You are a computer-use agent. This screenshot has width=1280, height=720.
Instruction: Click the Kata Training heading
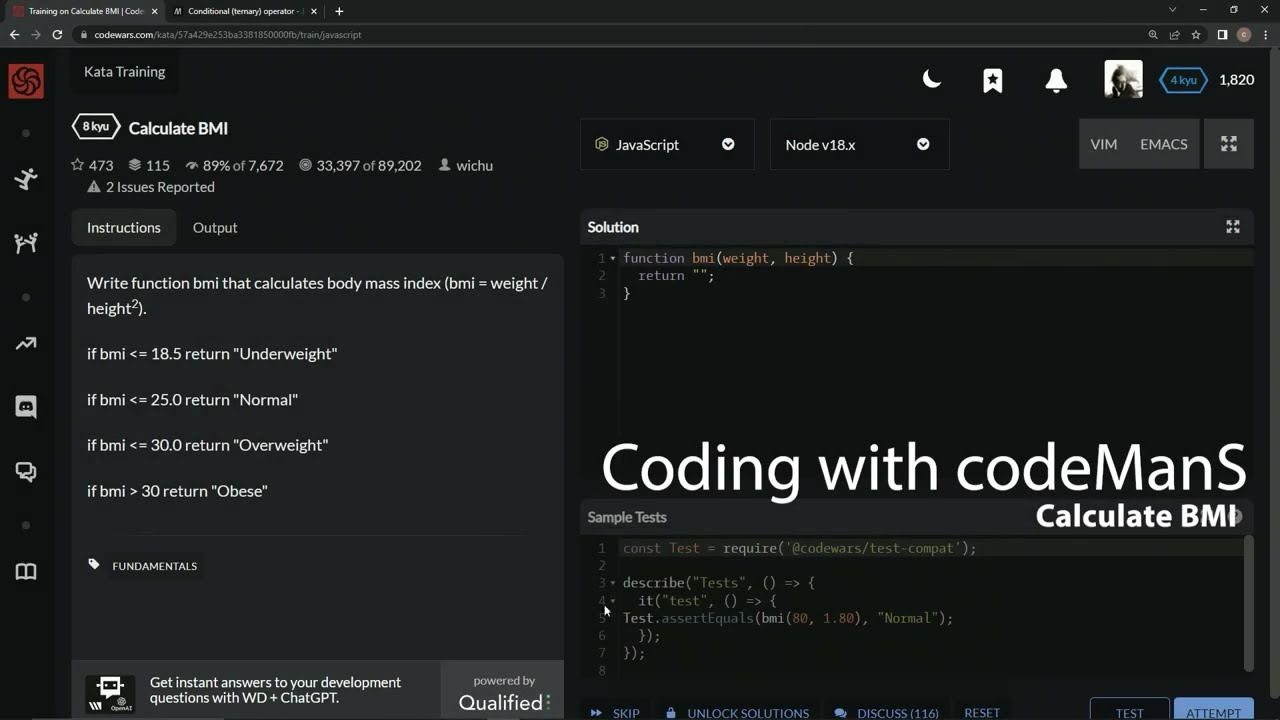pyautogui.click(x=125, y=72)
